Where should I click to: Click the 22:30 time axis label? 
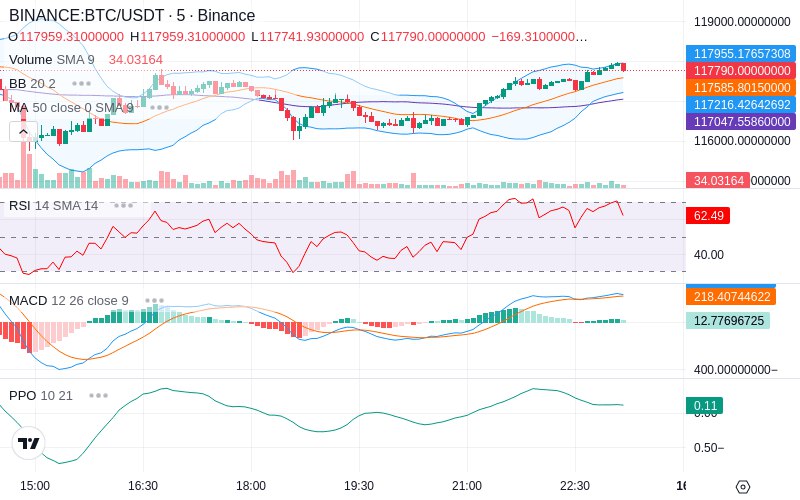click(x=575, y=486)
